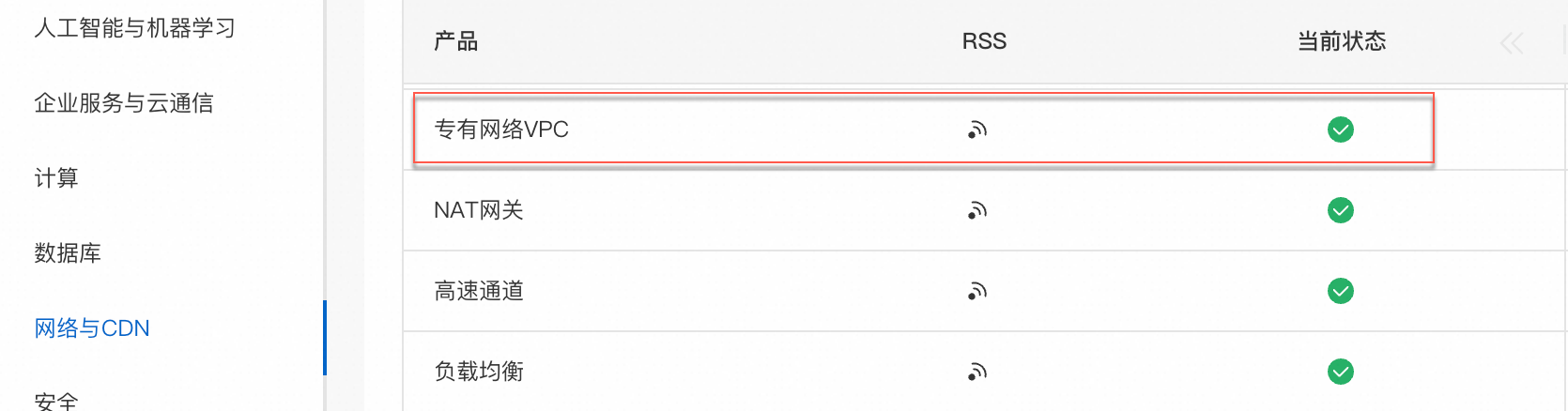Screen dimensions: 1568x411
Task: Open RSS feed for 专有网络VPC
Action: coord(977,129)
